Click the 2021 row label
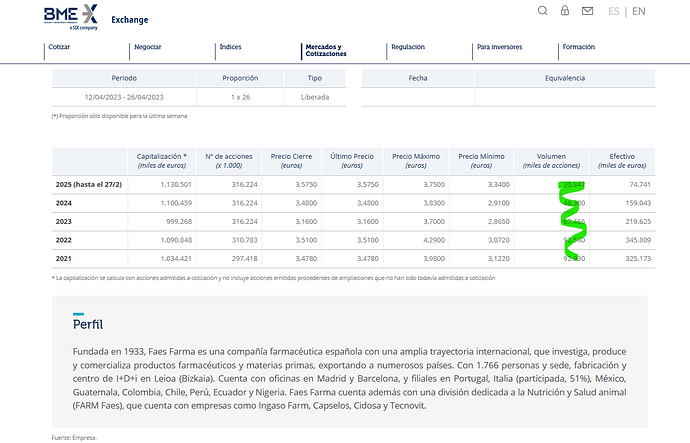The height and width of the screenshot is (443, 690). (63, 259)
